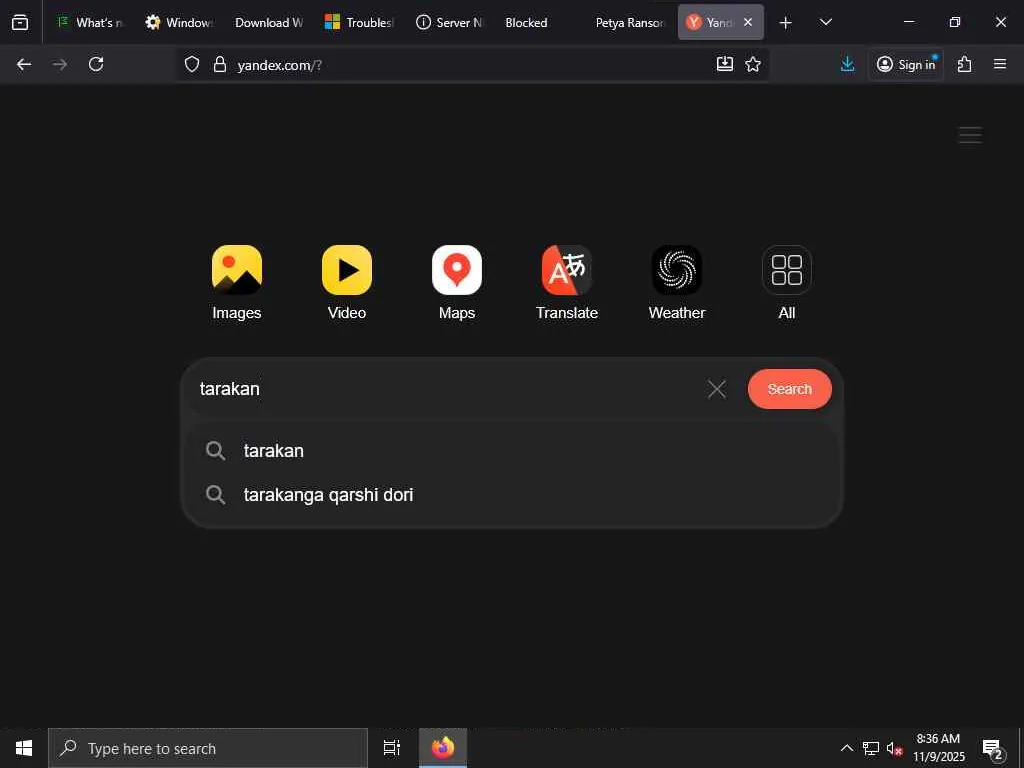
Task: Open the Yandex page hamburger menu
Action: 970,135
